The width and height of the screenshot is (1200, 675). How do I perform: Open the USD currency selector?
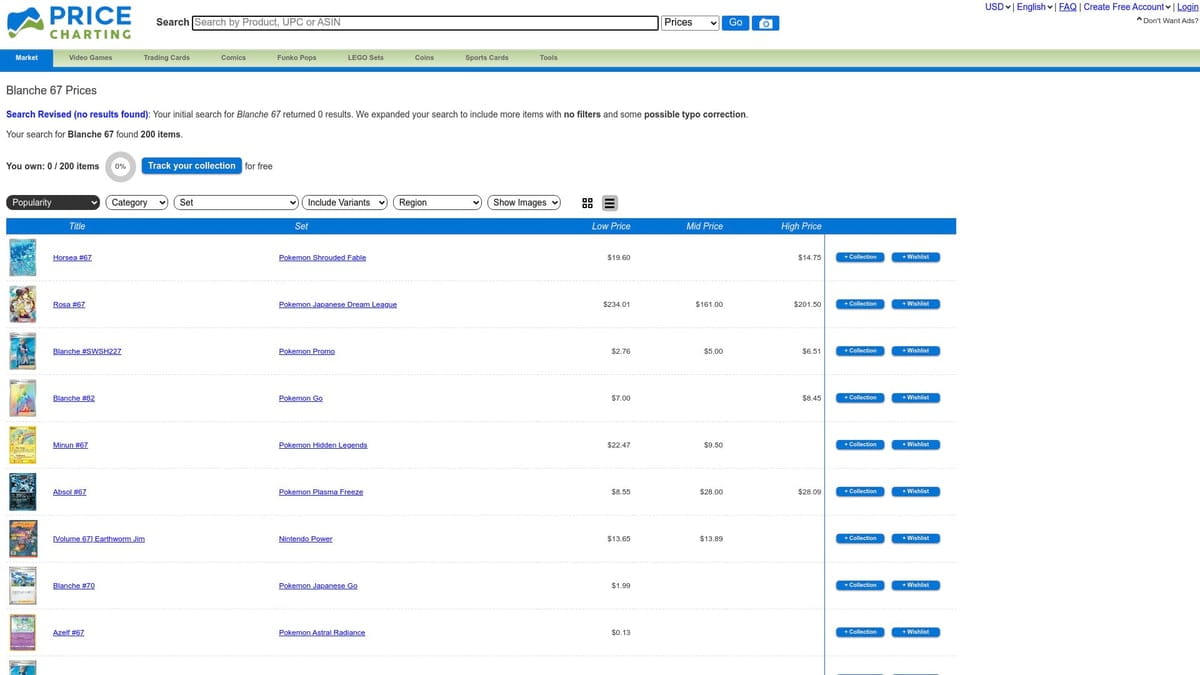[x=998, y=7]
